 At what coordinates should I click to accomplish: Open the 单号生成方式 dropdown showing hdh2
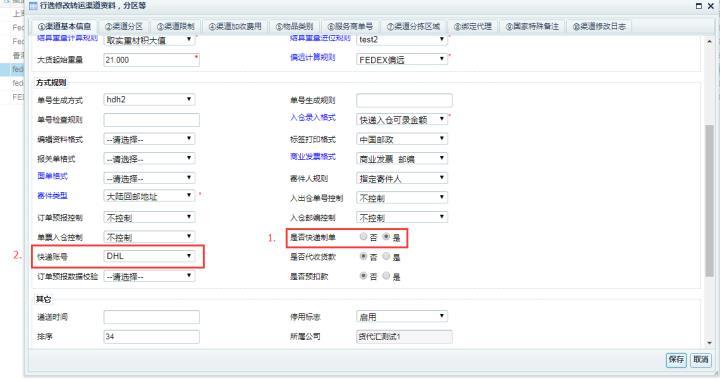pos(149,100)
